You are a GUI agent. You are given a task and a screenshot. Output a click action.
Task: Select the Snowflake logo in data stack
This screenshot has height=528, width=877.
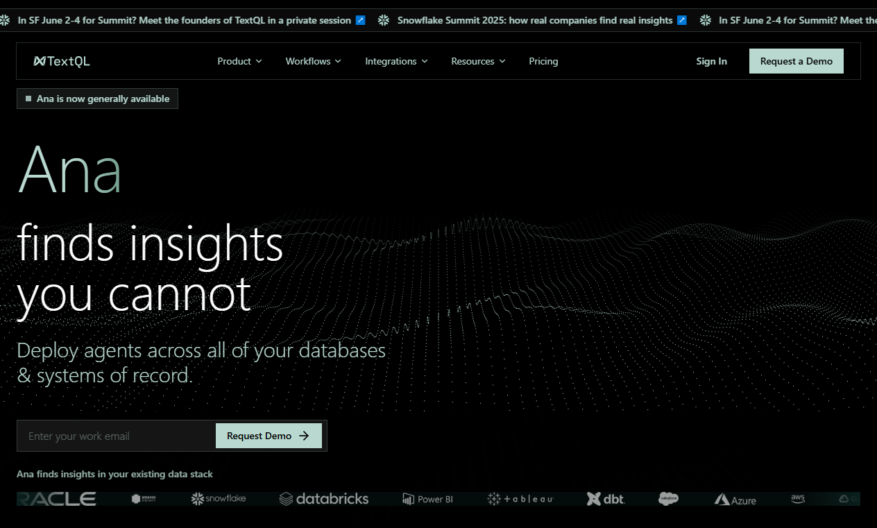(x=218, y=498)
